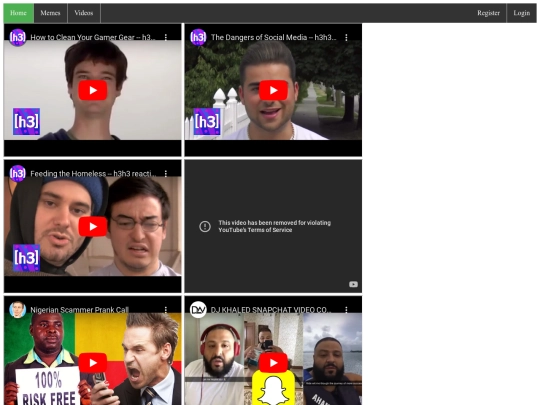Click YouTube logo icon on the removed video
This screenshot has width=540, height=405.
pos(353,284)
